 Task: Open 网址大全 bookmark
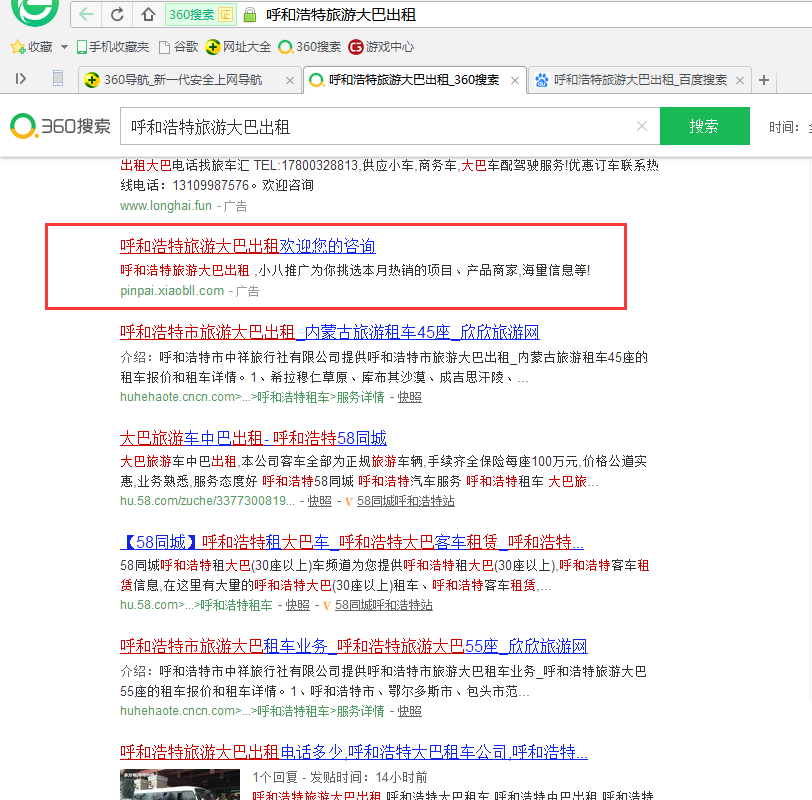pyautogui.click(x=238, y=47)
